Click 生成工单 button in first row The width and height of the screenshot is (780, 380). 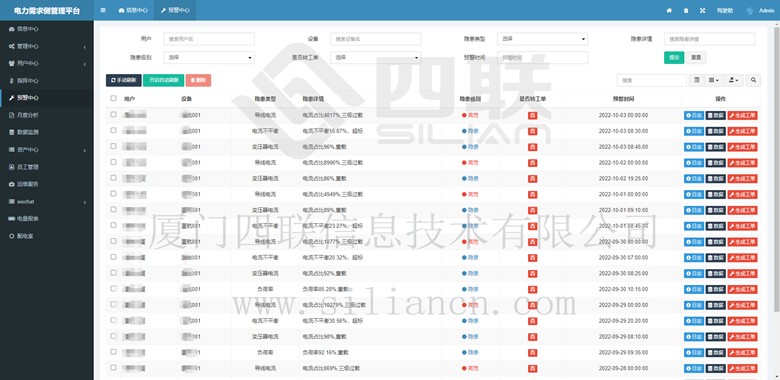[743, 115]
